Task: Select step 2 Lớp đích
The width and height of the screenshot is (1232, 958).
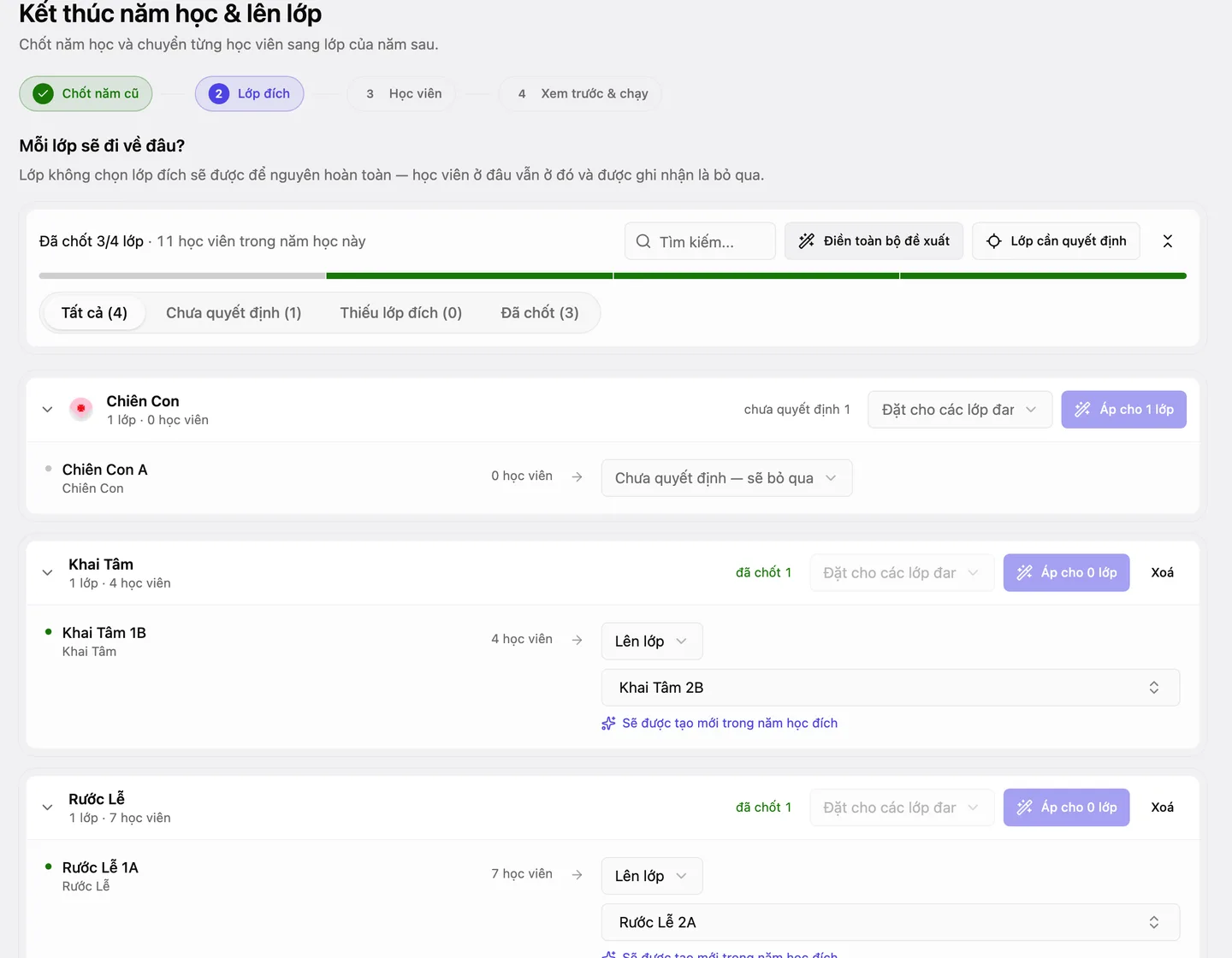Action: tap(250, 94)
